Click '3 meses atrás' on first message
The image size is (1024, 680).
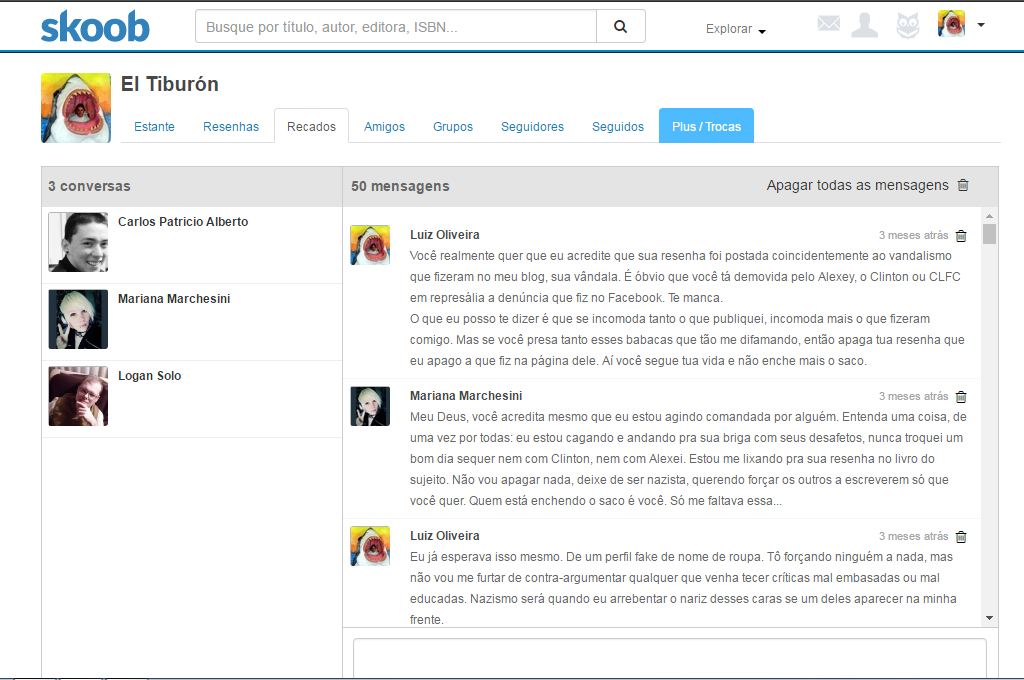(x=914, y=235)
